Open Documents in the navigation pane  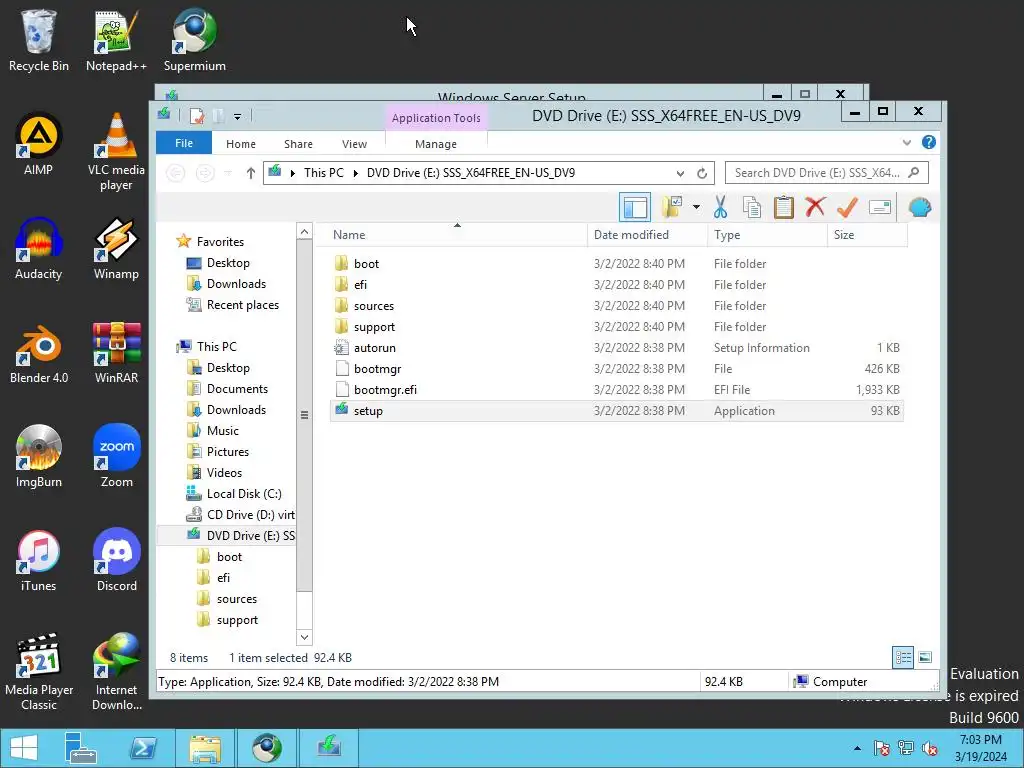[237, 389]
